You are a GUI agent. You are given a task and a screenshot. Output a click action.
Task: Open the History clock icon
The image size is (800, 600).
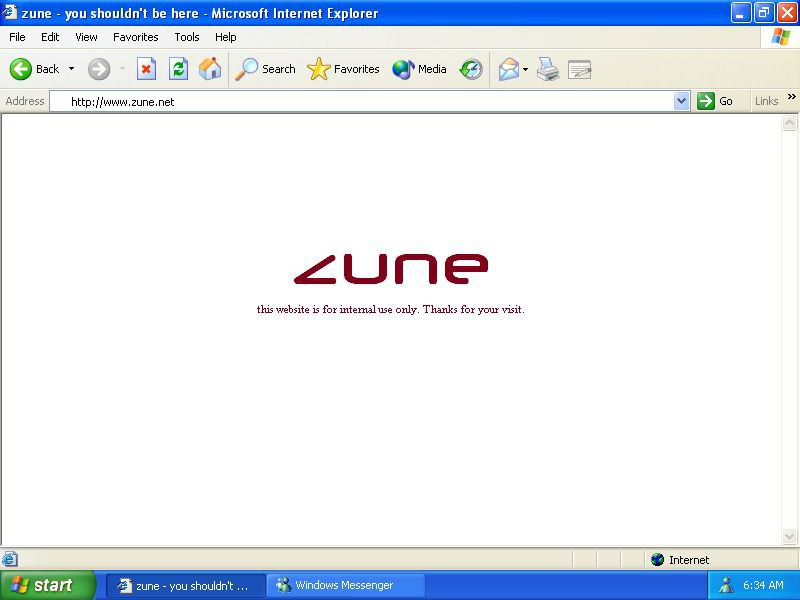point(470,69)
